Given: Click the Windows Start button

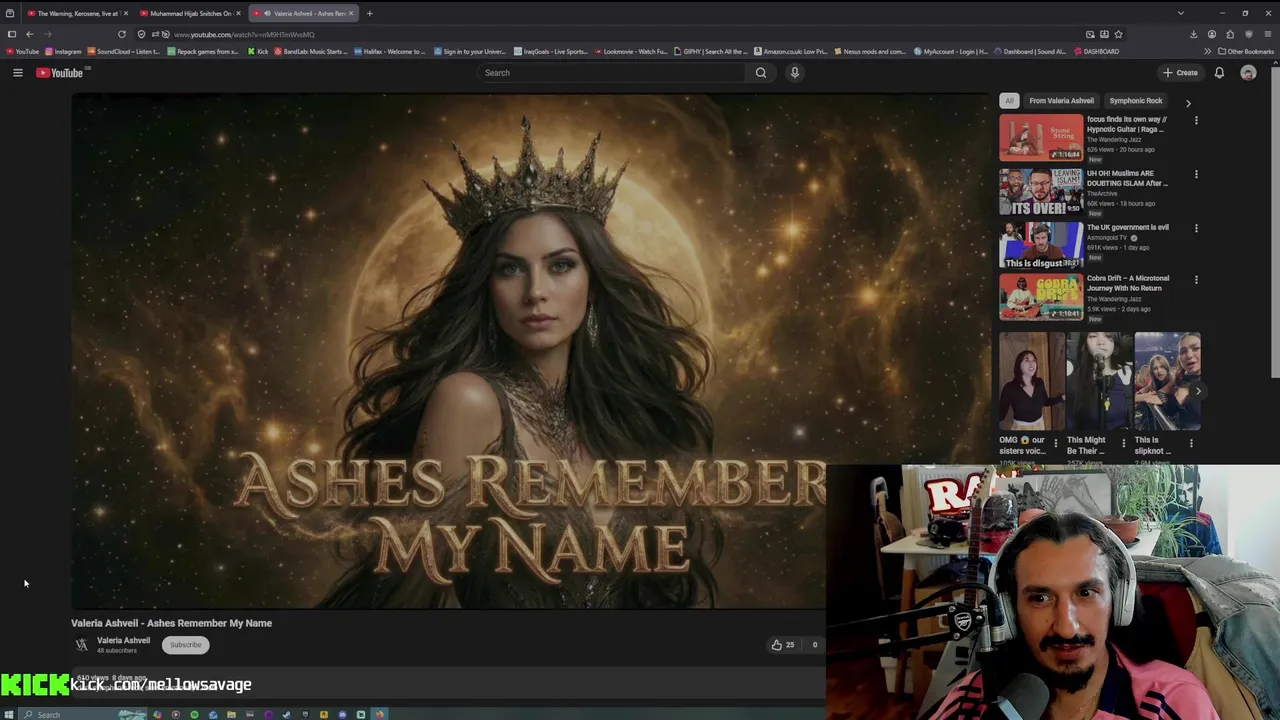Looking at the screenshot, I should [x=8, y=714].
